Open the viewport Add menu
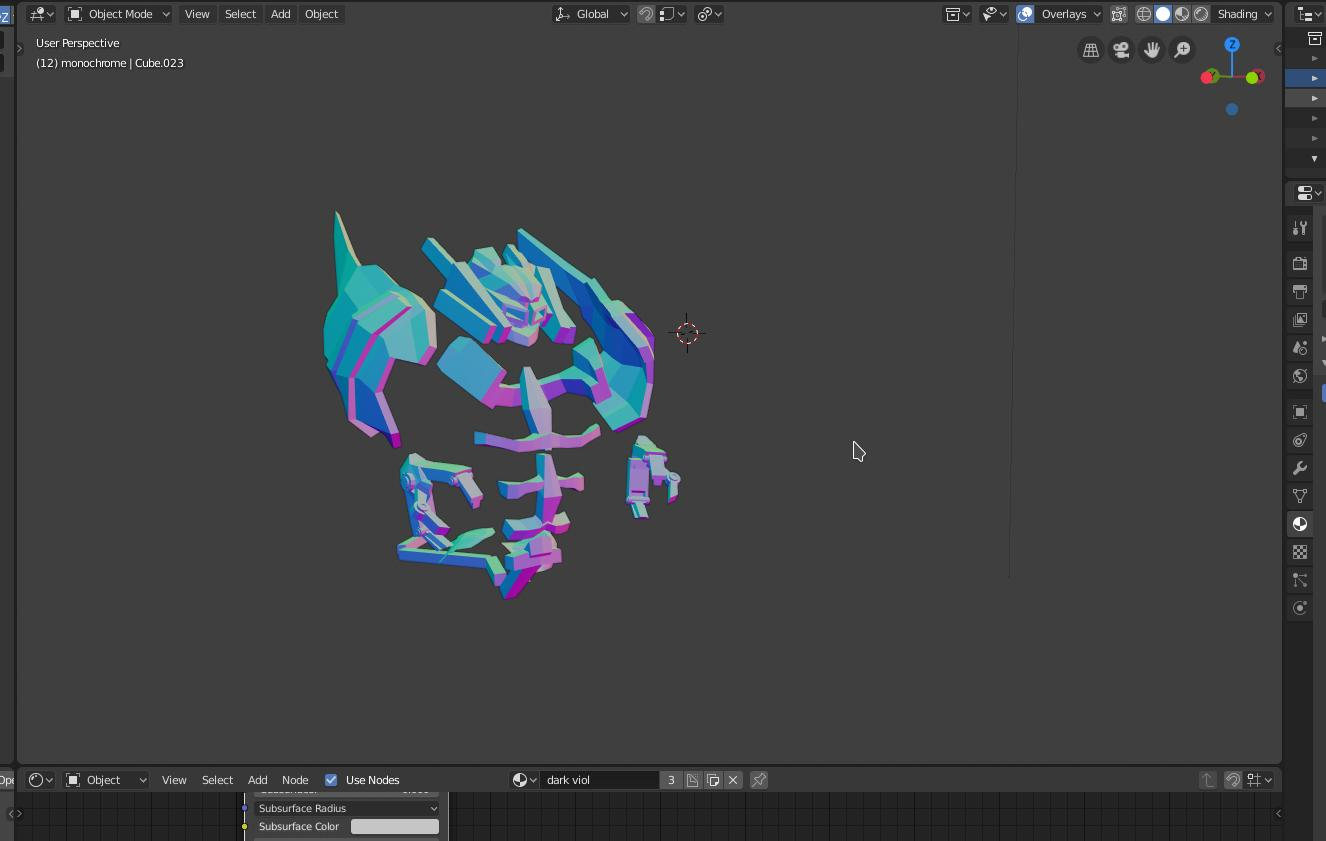Viewport: 1326px width, 841px height. point(280,14)
